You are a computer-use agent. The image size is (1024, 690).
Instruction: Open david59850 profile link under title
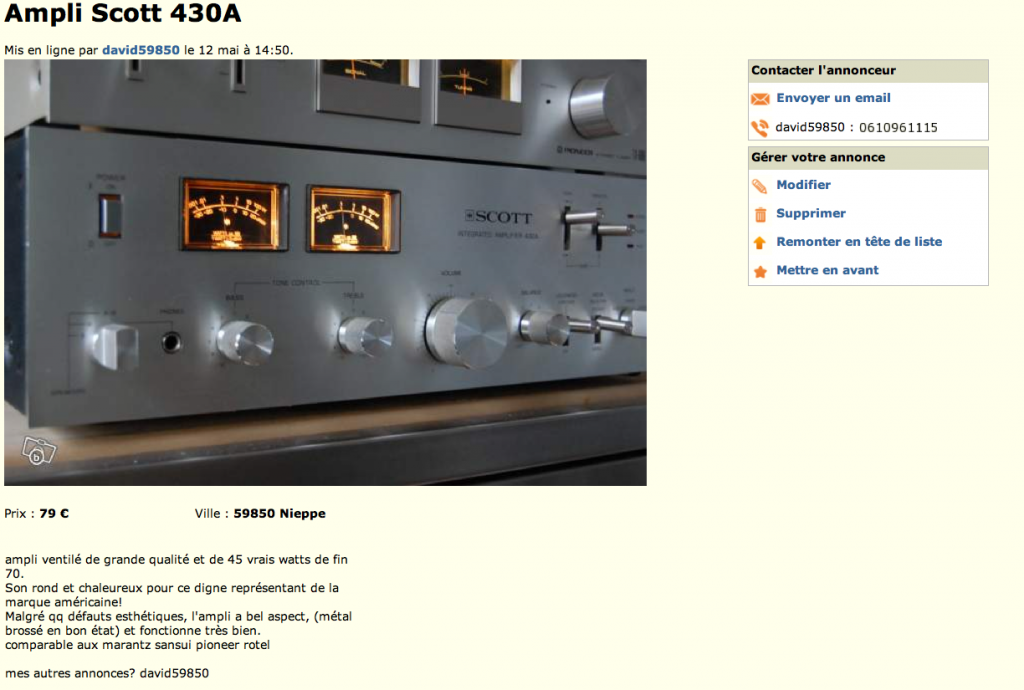pos(141,50)
